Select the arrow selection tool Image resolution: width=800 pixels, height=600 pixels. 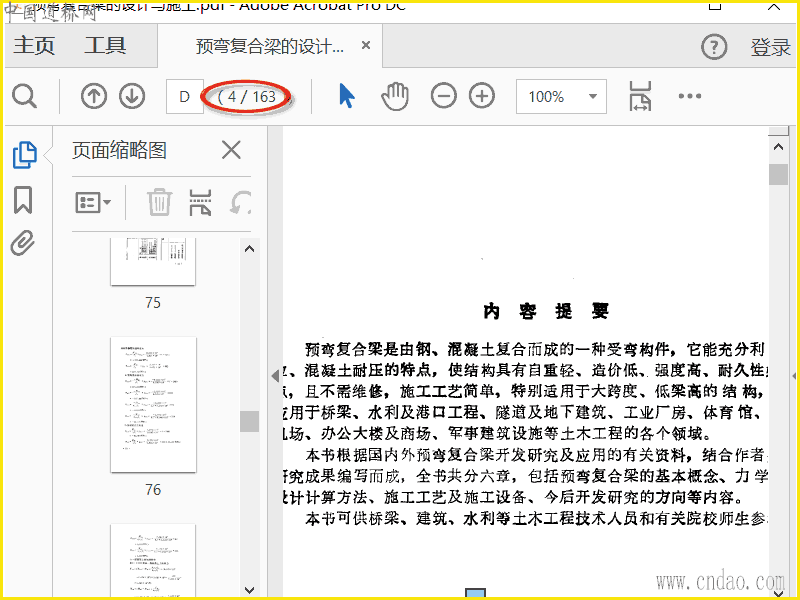pos(347,96)
